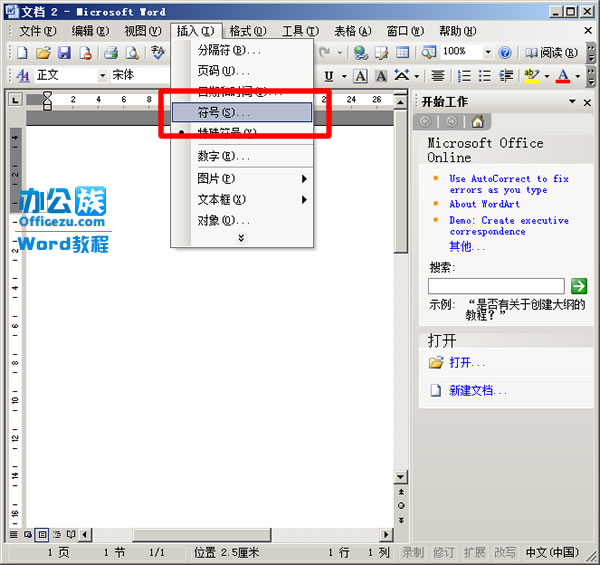The height and width of the screenshot is (565, 600).
Task: Click the Open folder toolbar icon
Action: point(43,52)
